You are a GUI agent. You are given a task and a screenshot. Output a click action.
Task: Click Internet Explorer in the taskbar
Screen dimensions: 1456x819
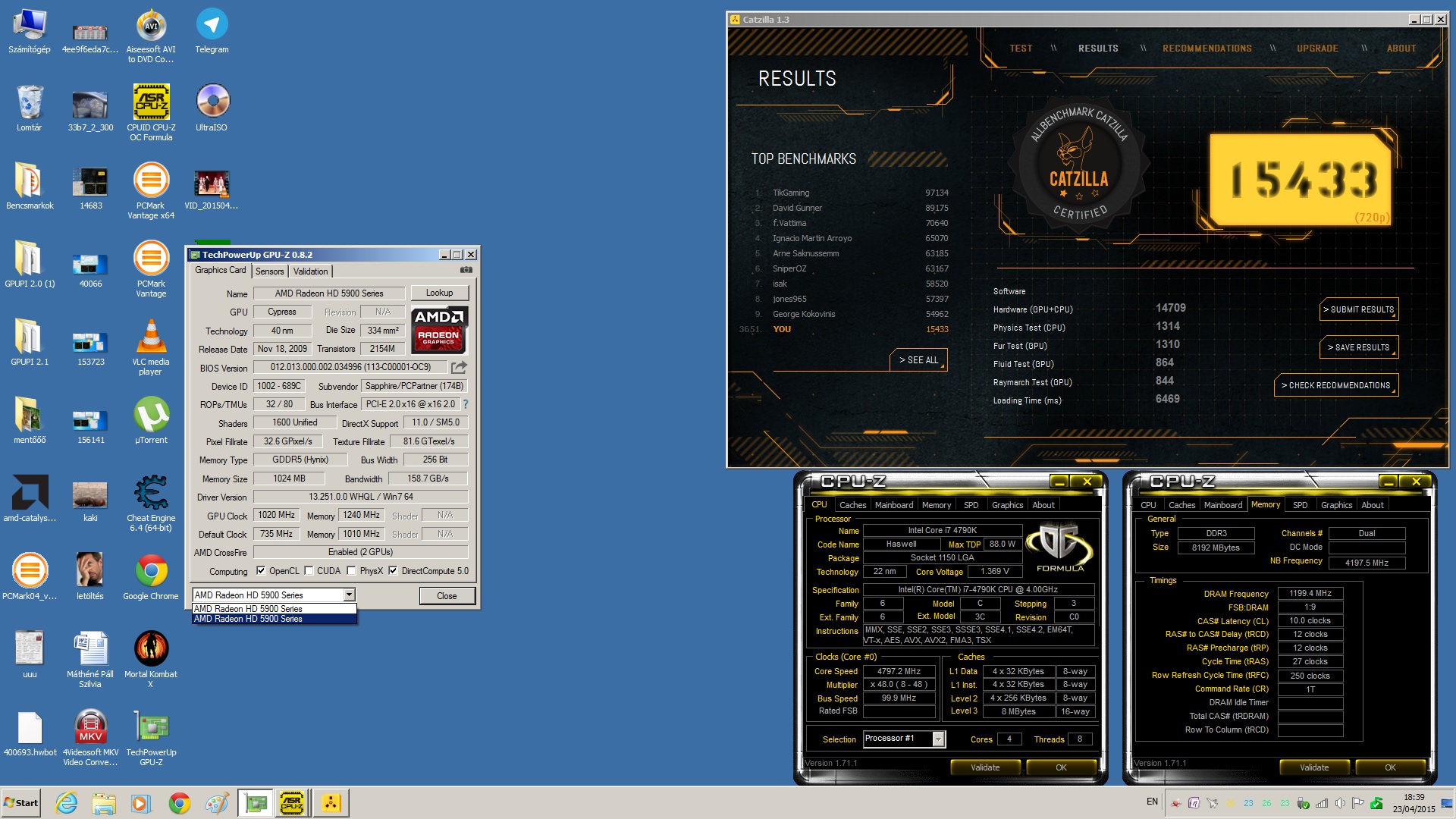(67, 802)
